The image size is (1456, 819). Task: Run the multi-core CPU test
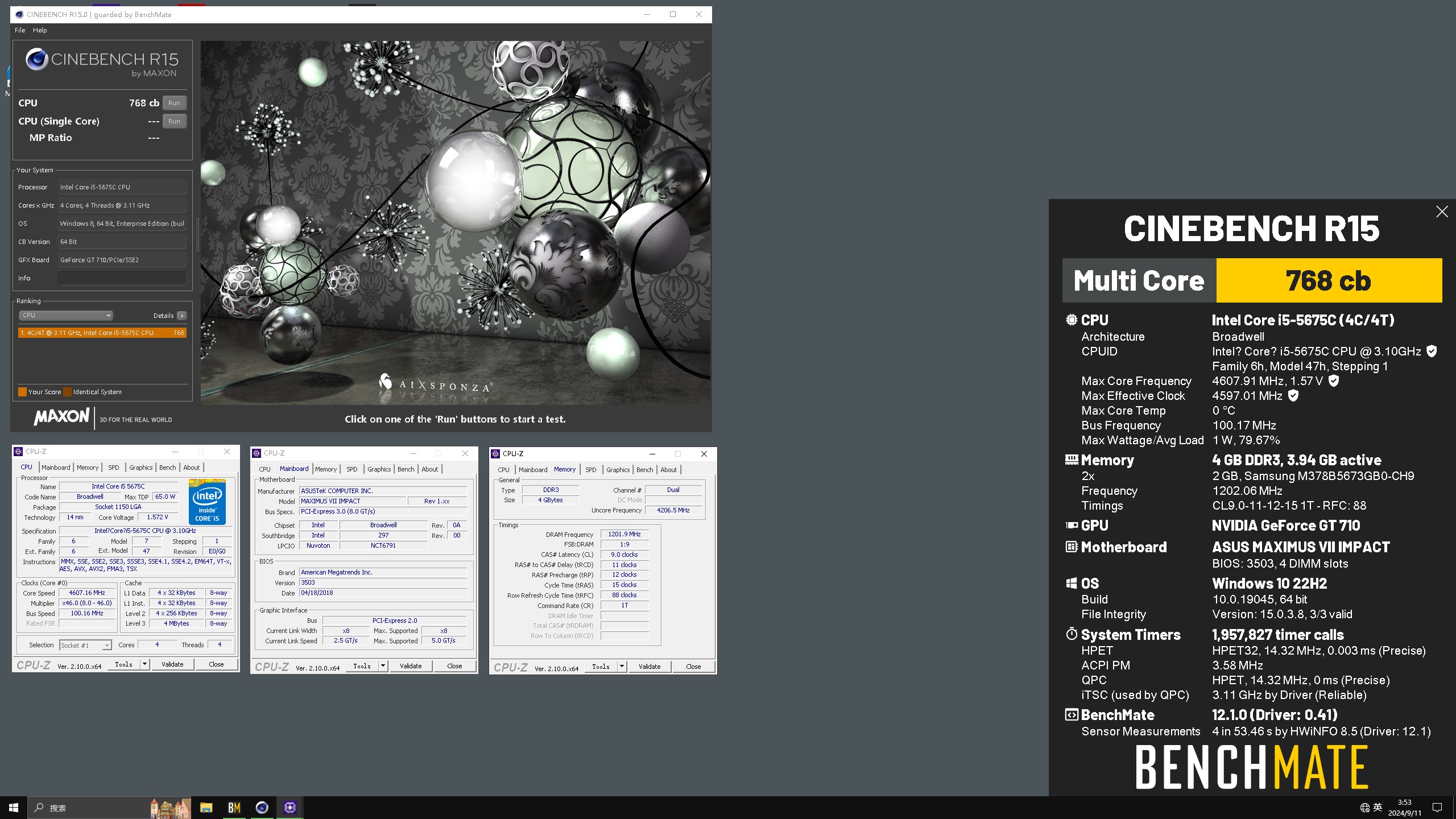coord(175,103)
